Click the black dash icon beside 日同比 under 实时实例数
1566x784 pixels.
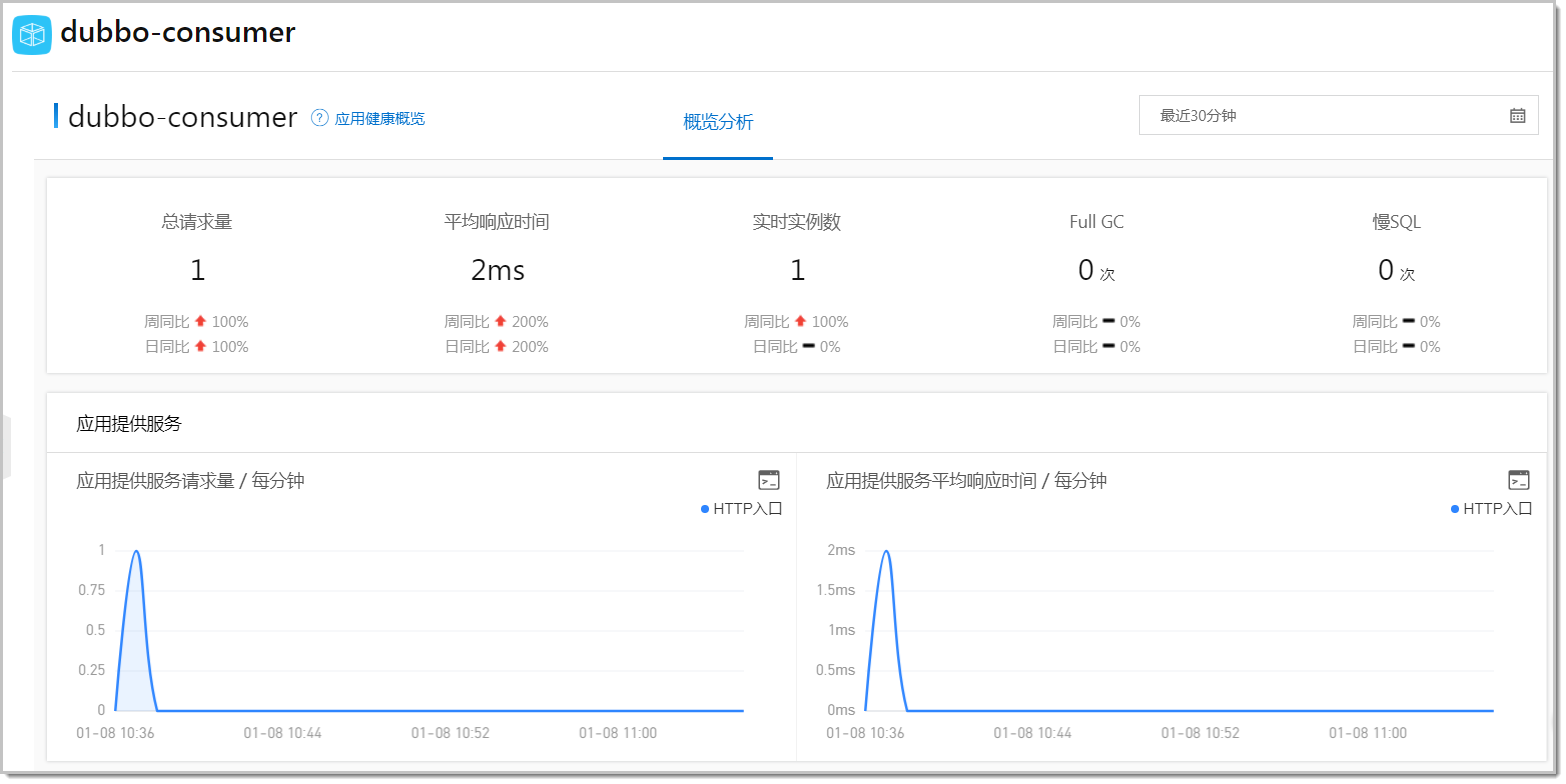808,346
